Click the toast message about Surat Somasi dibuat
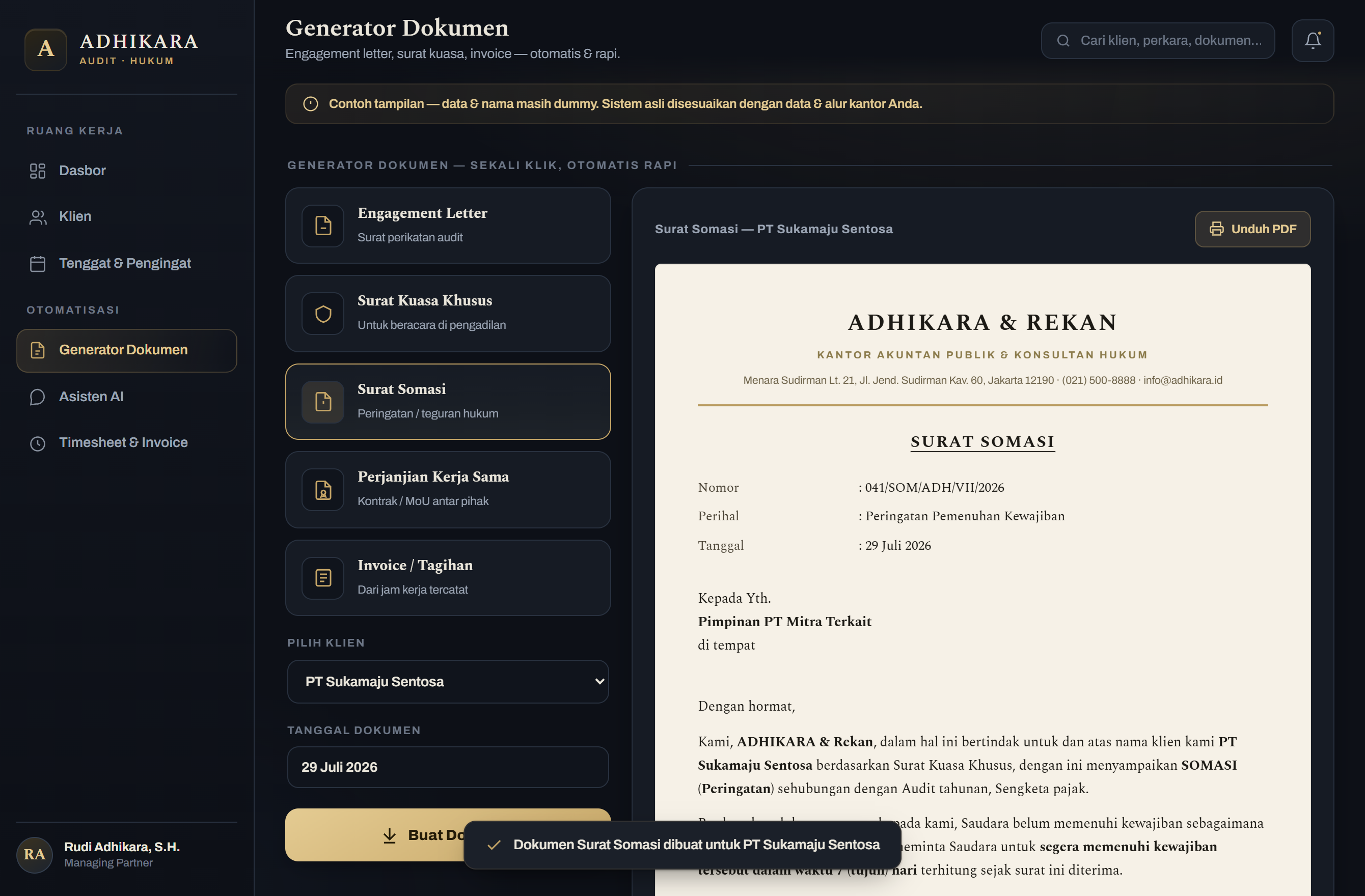Screen dimensions: 1365x896 click(696, 845)
